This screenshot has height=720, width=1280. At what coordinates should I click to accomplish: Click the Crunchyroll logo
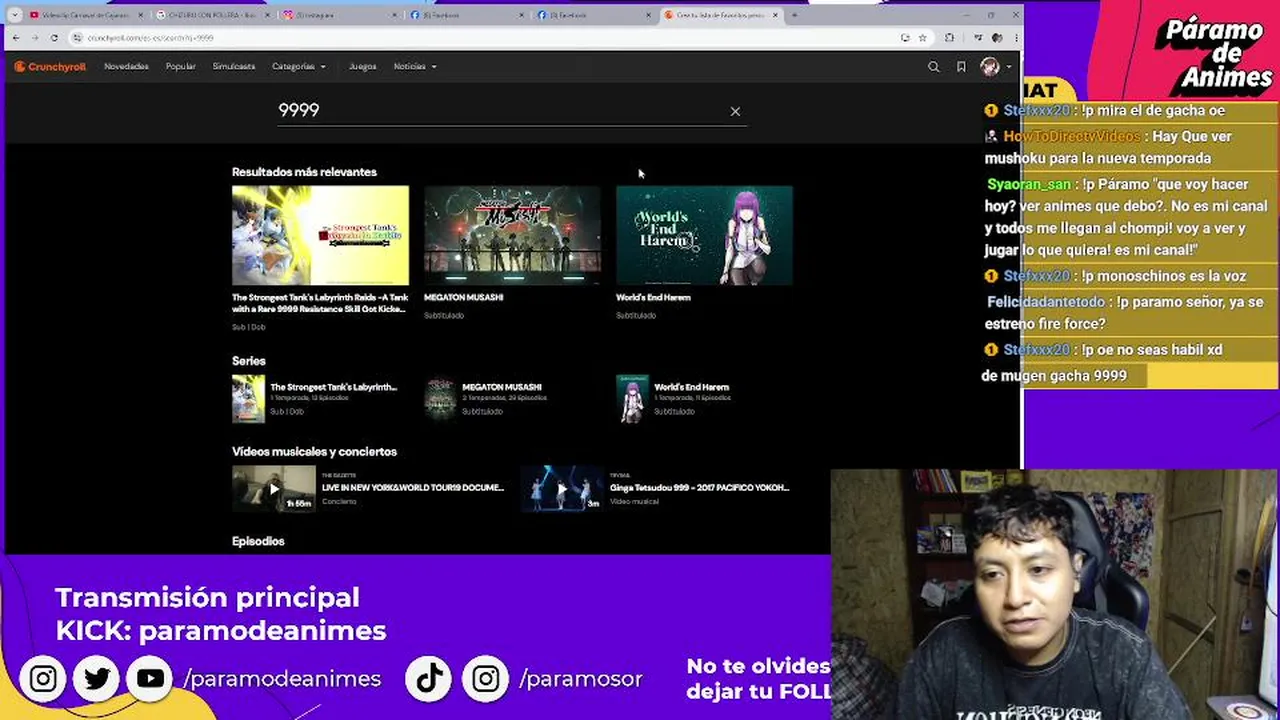click(x=50, y=67)
